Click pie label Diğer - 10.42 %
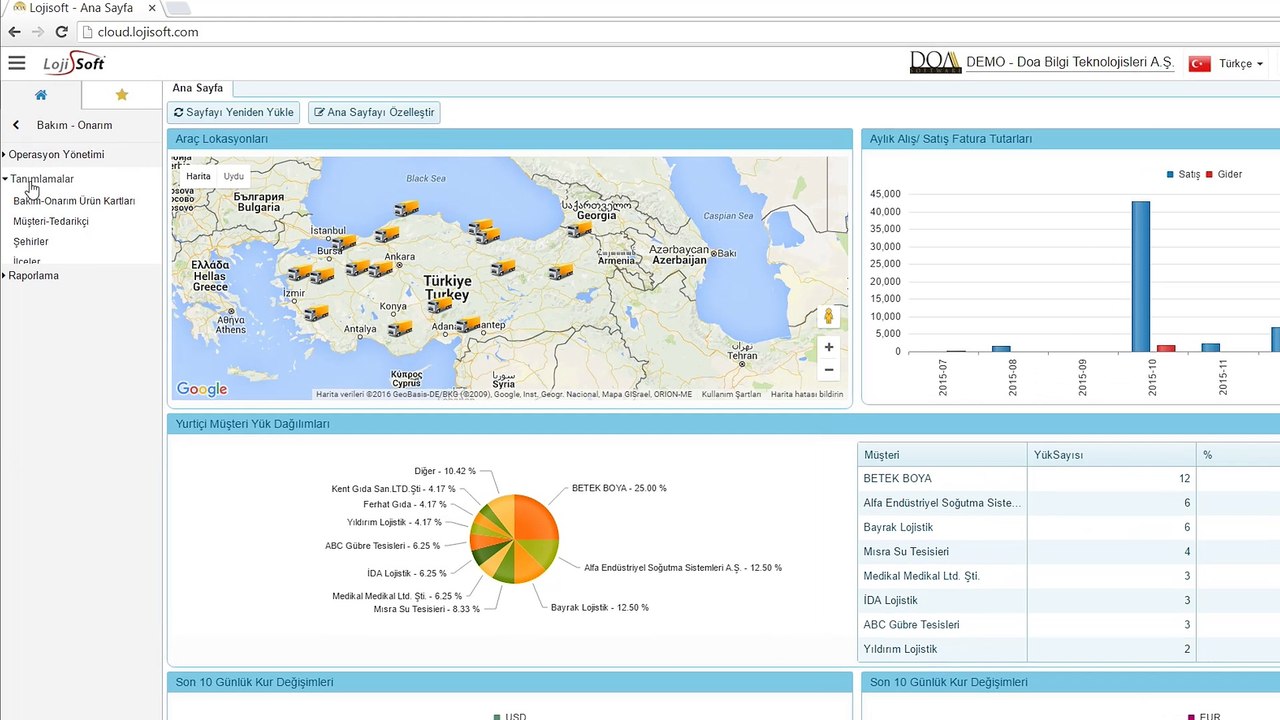 (445, 471)
